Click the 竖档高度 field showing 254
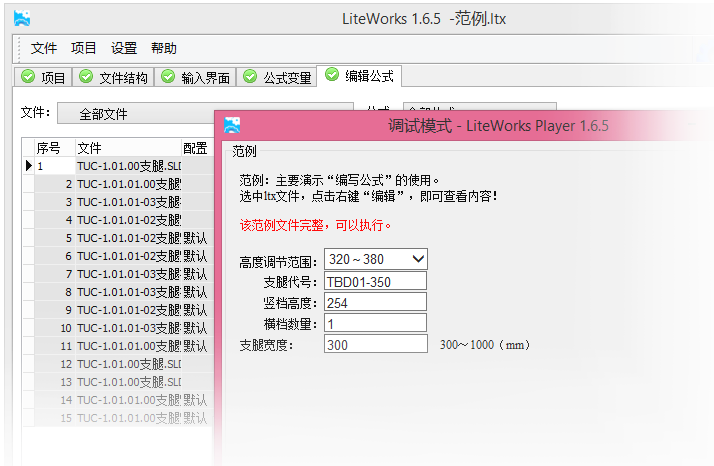The width and height of the screenshot is (714, 466). 375,302
